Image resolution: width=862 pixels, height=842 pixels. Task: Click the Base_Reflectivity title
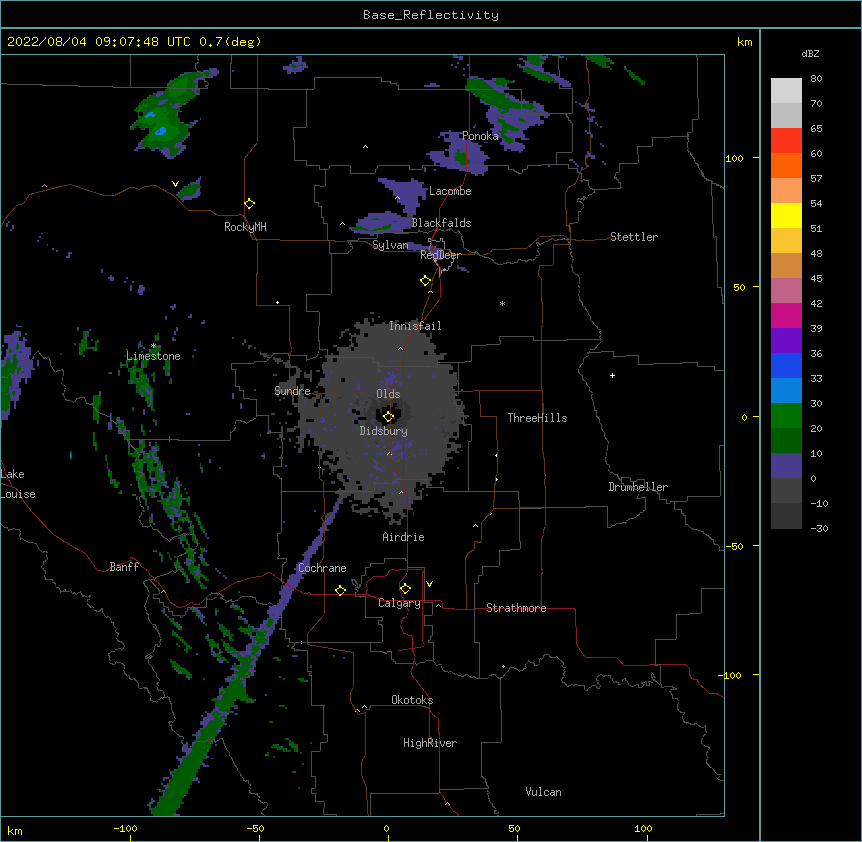coord(431,15)
